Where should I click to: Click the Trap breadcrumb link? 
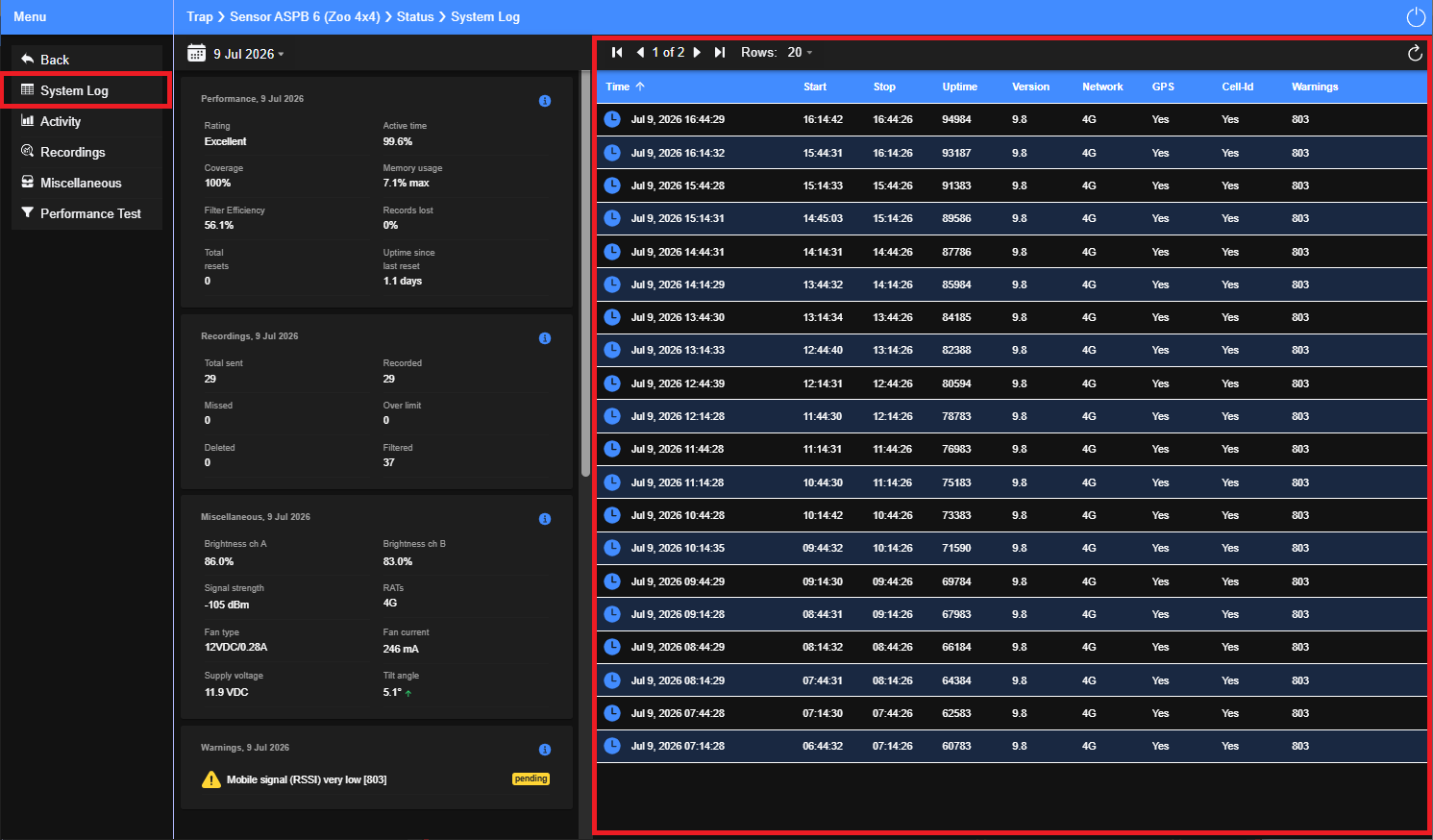click(200, 16)
